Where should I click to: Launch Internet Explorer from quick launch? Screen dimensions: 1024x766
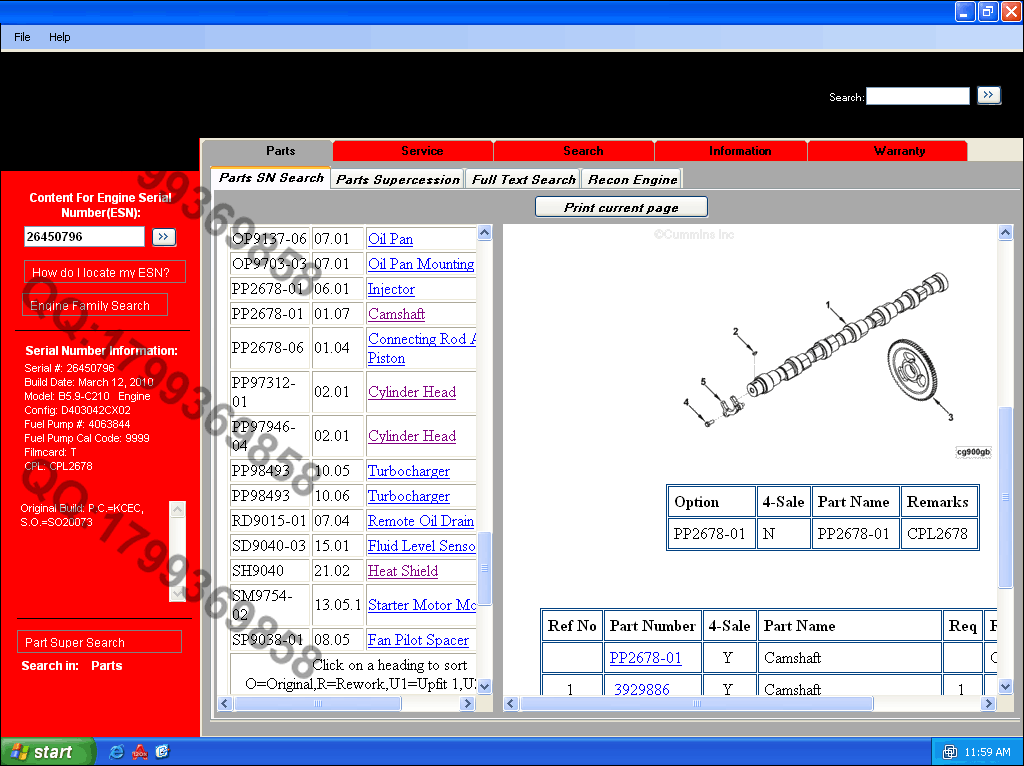117,752
